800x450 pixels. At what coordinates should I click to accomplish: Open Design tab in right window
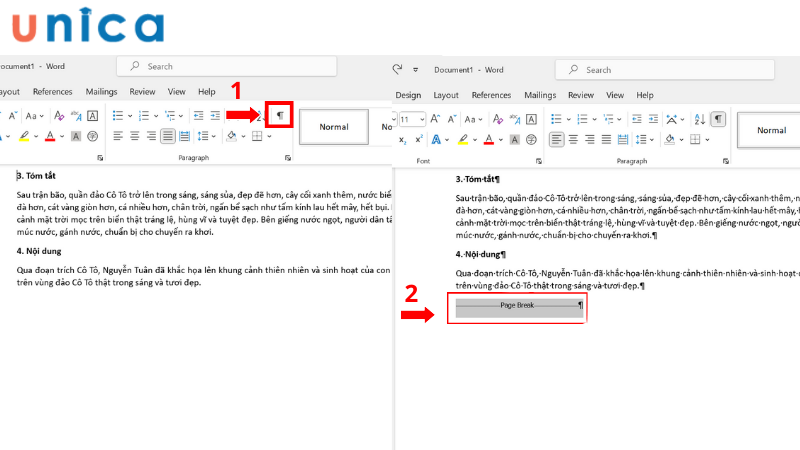pos(408,95)
